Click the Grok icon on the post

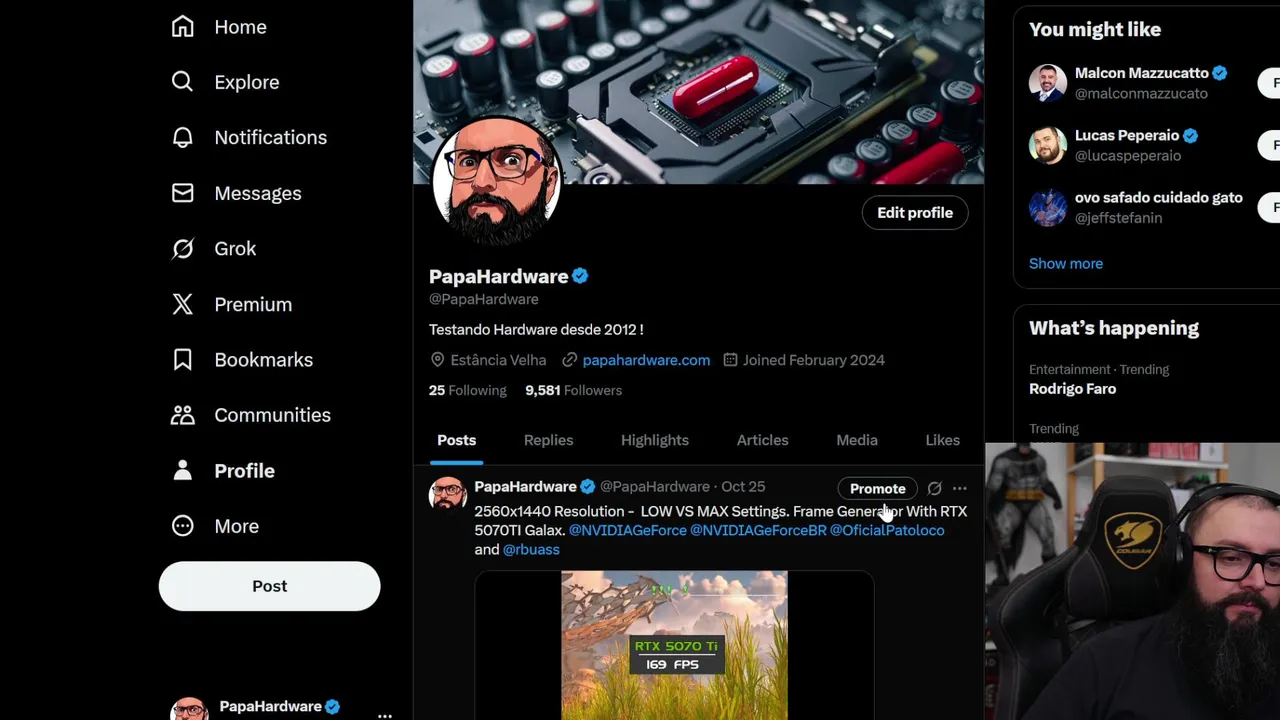click(934, 489)
